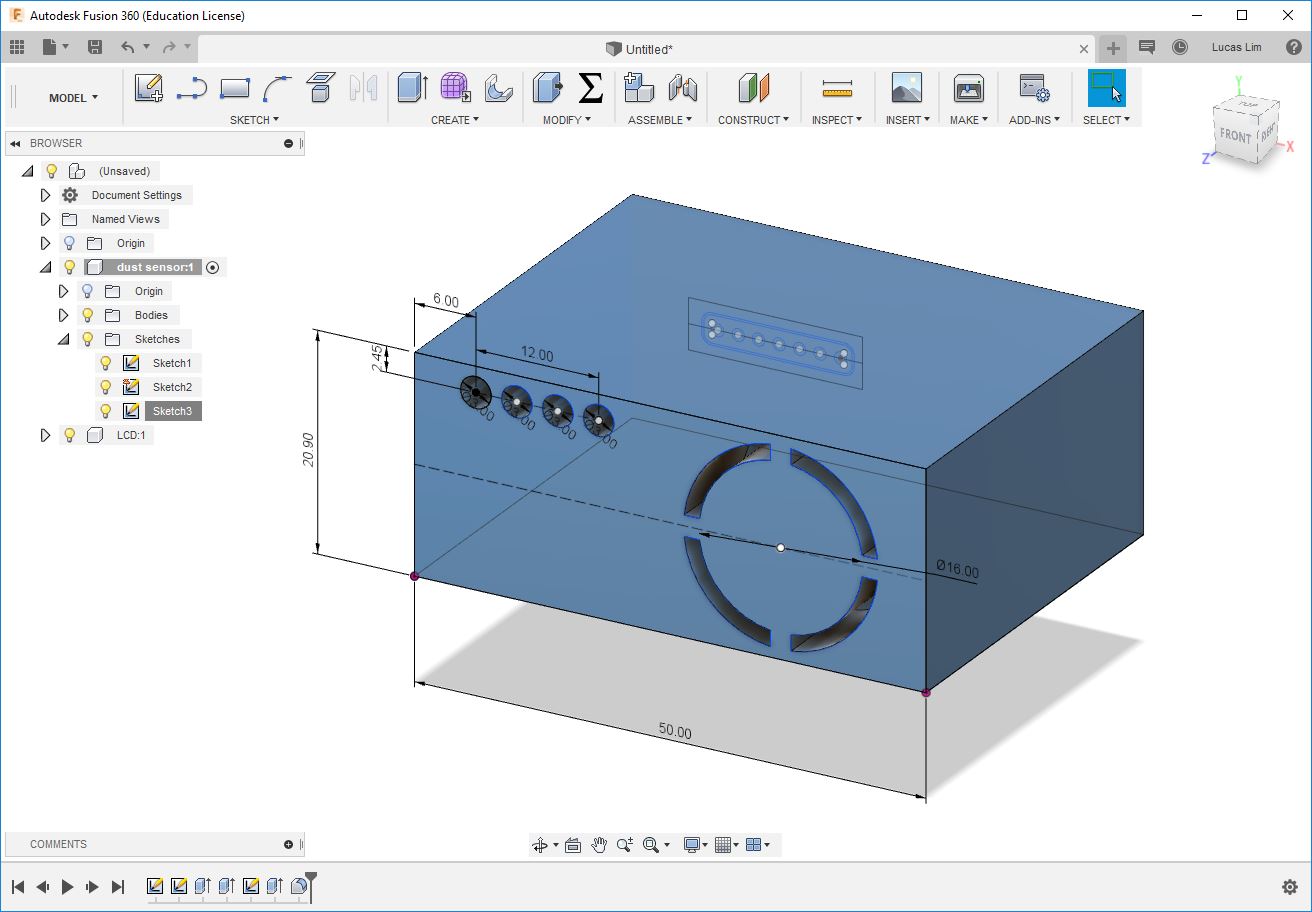Open the Measure tool under Inspect
Screen dimensions: 1312x912
[837, 89]
